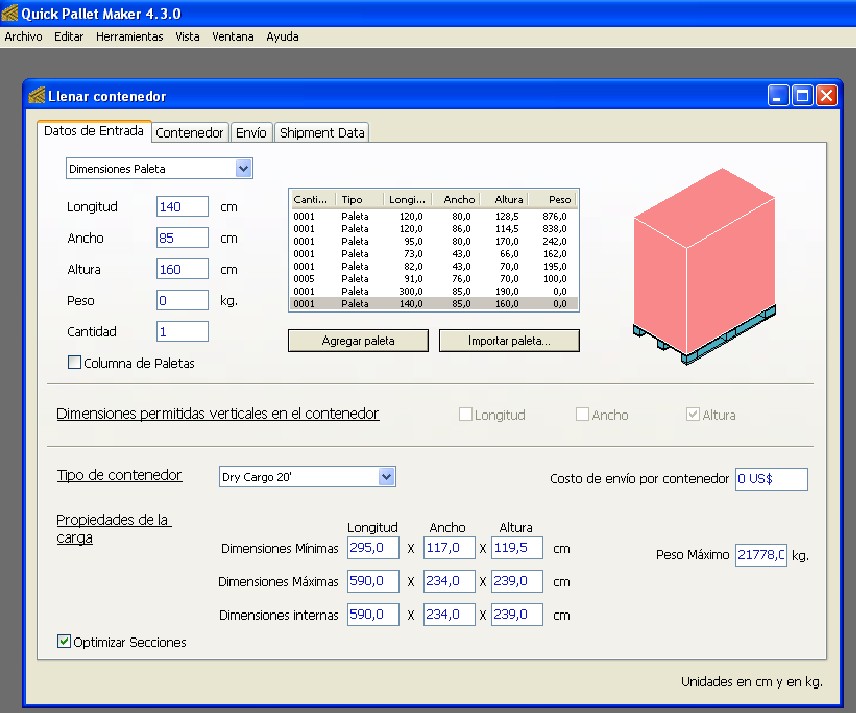The width and height of the screenshot is (856, 713).
Task: Open the Archivo menu
Action: click(x=23, y=37)
